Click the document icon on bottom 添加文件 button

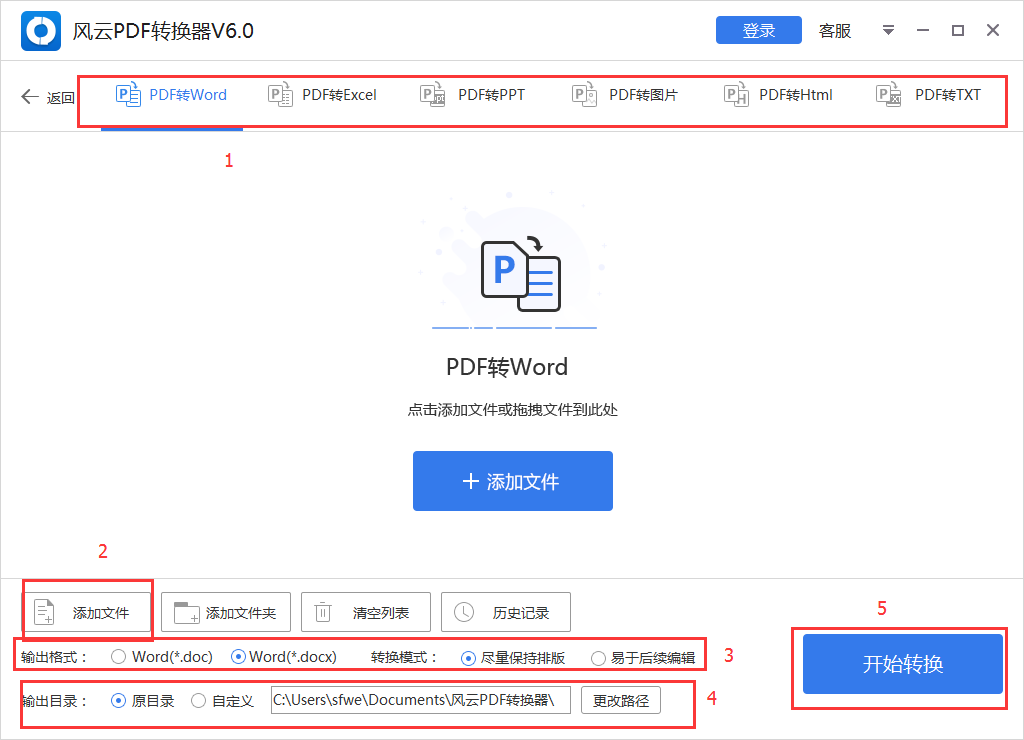[44, 612]
